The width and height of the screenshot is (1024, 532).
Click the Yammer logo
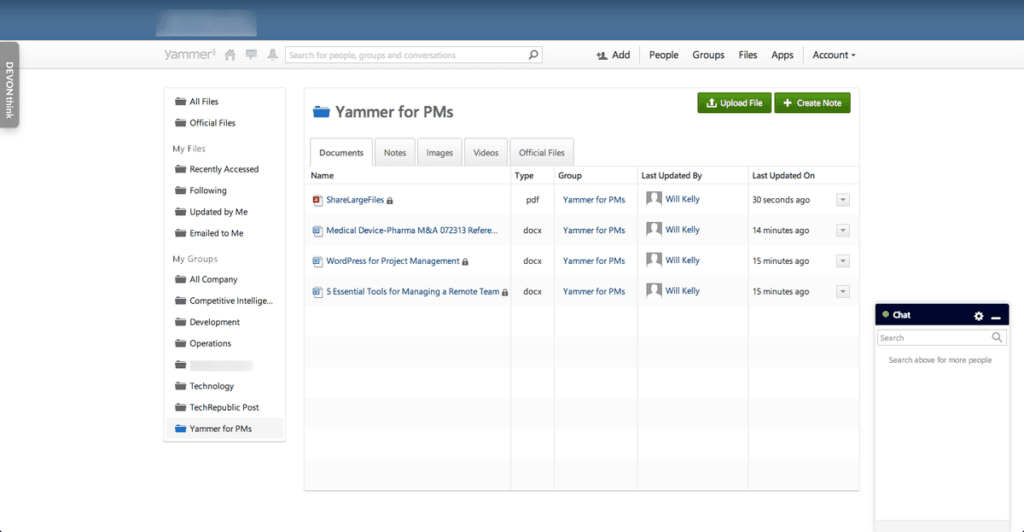click(x=189, y=54)
